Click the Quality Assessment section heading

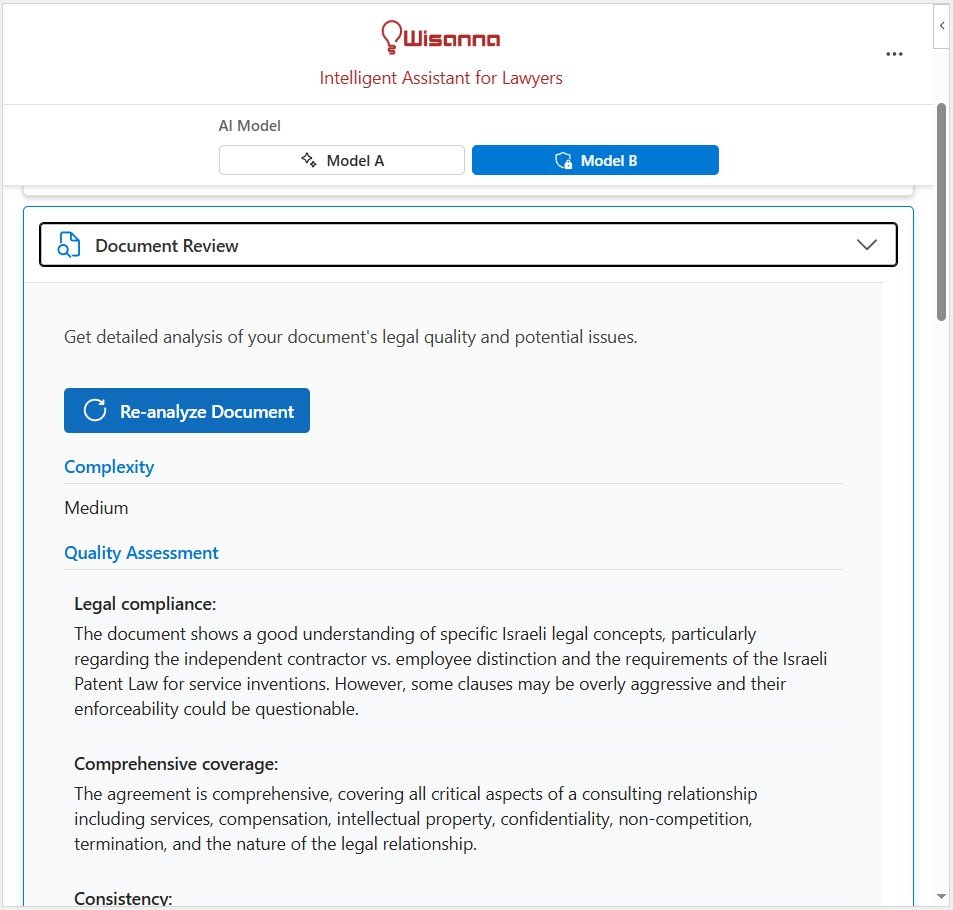pos(141,553)
